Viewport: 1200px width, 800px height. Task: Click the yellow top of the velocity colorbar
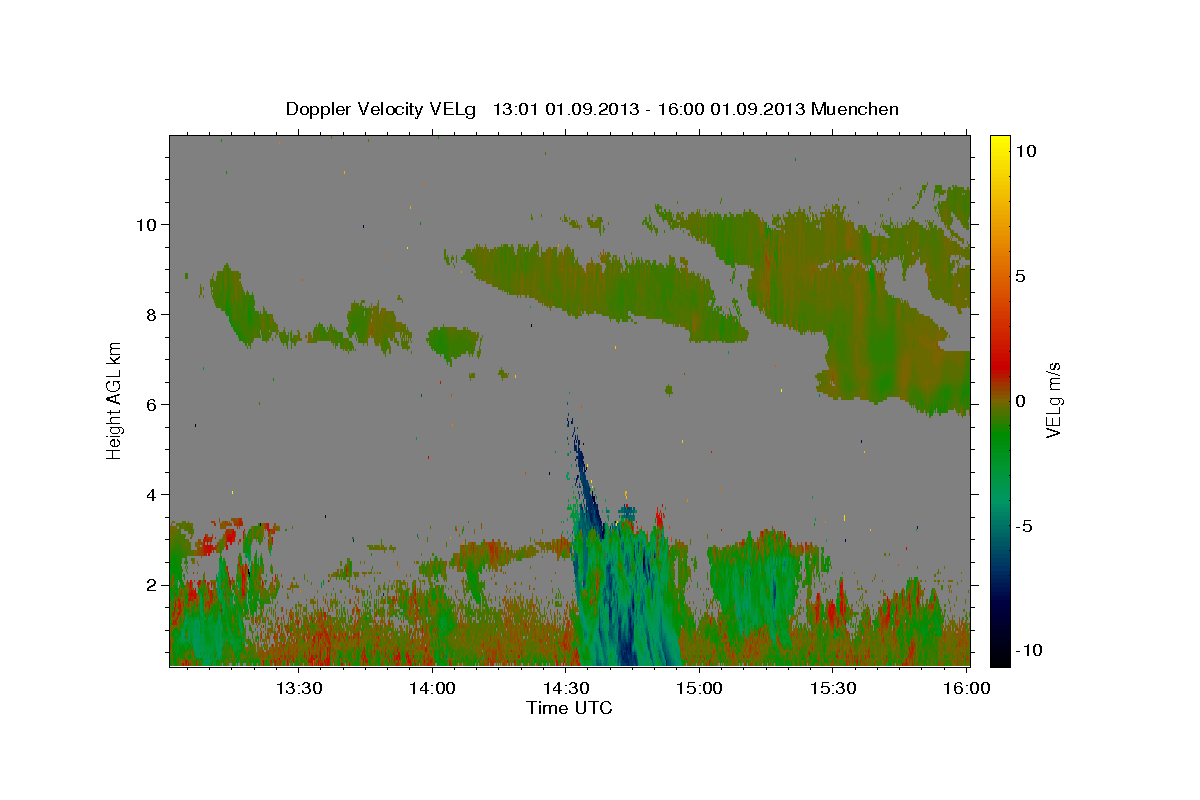tap(999, 143)
